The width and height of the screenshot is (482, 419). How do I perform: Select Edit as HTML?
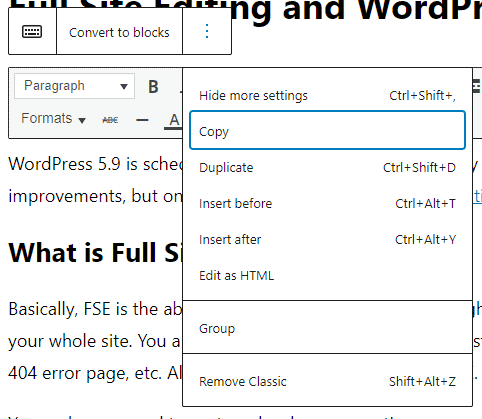pyautogui.click(x=327, y=276)
